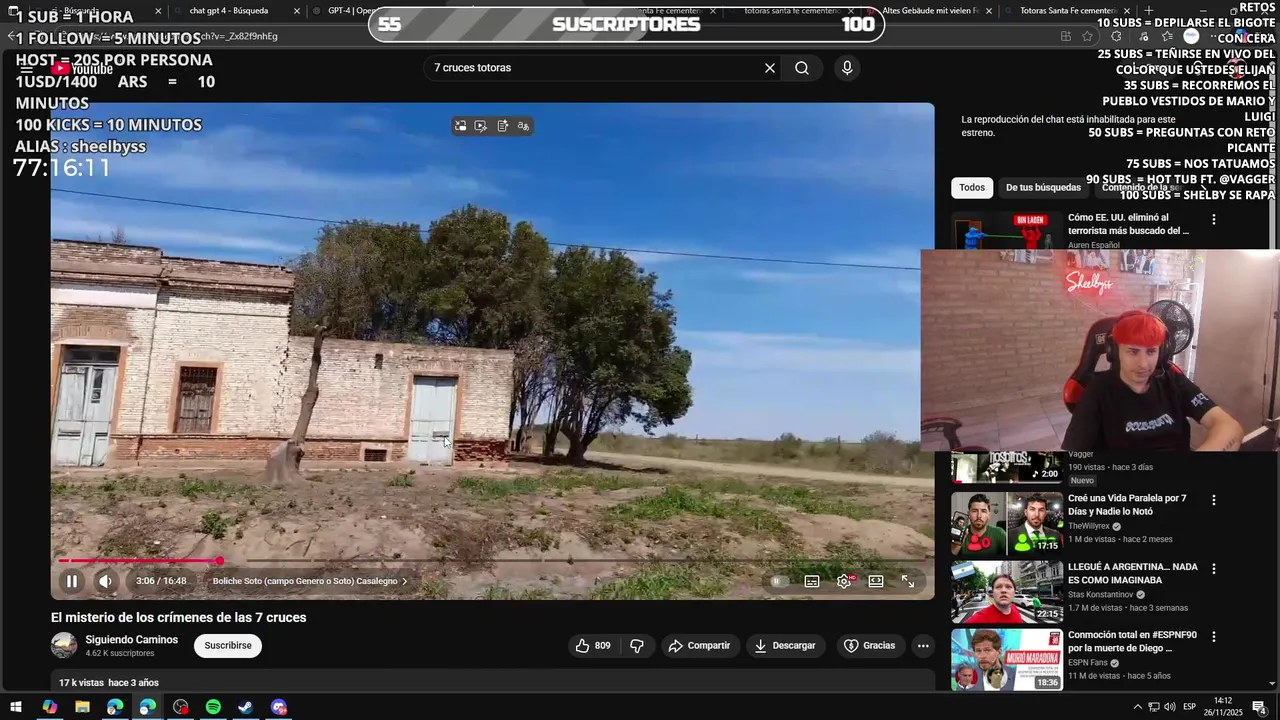
Task: Open browser extensions puzzle icon
Action: (x=1117, y=36)
